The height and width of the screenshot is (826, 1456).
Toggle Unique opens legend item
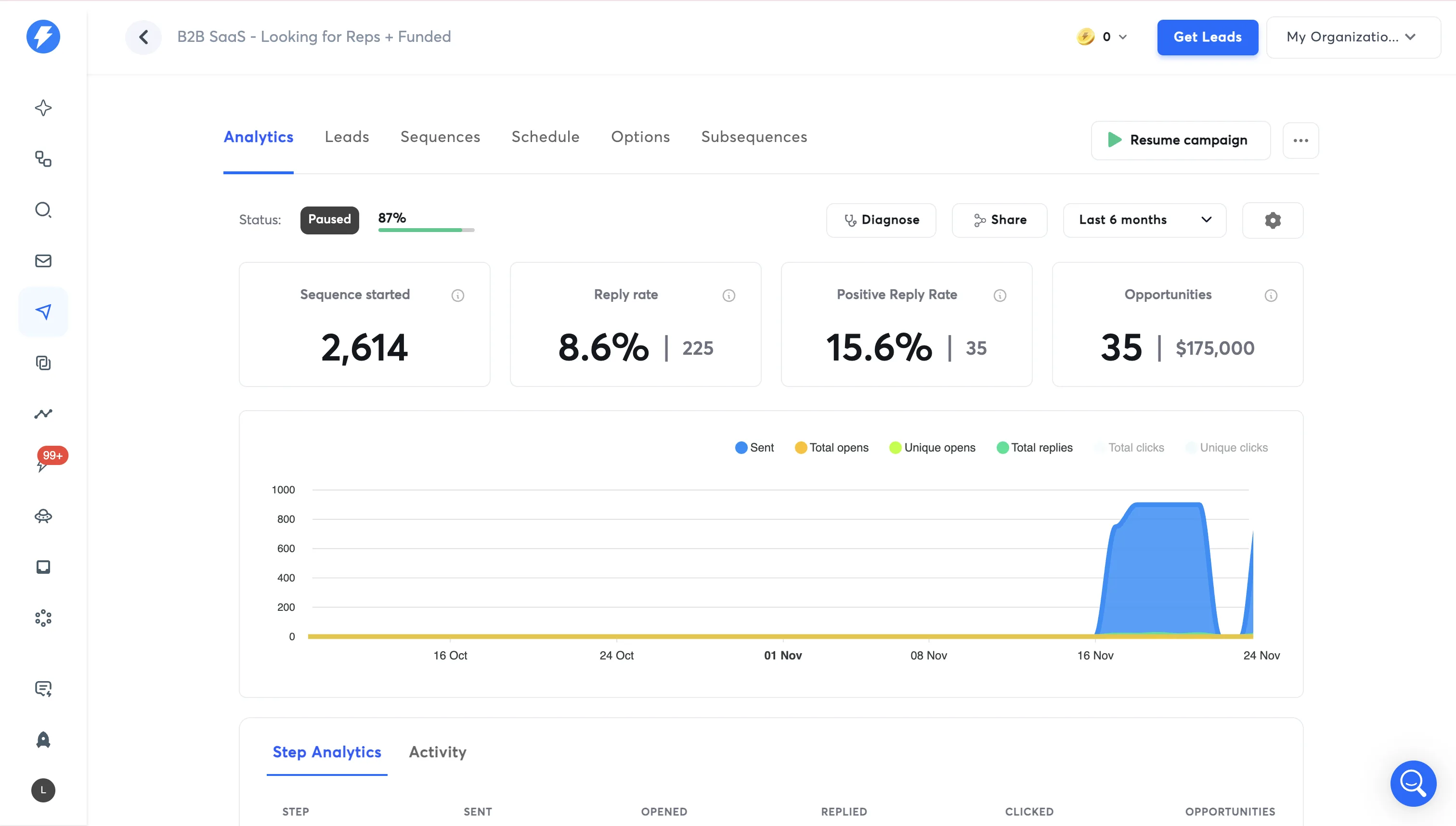pos(932,448)
